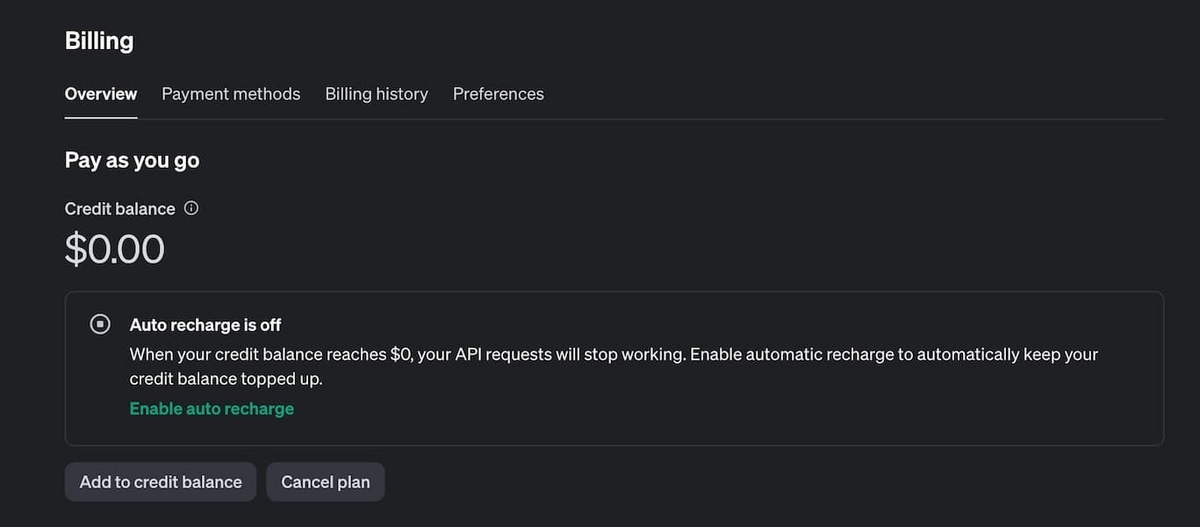
Task: Click the Cancel plan button
Action: [325, 482]
